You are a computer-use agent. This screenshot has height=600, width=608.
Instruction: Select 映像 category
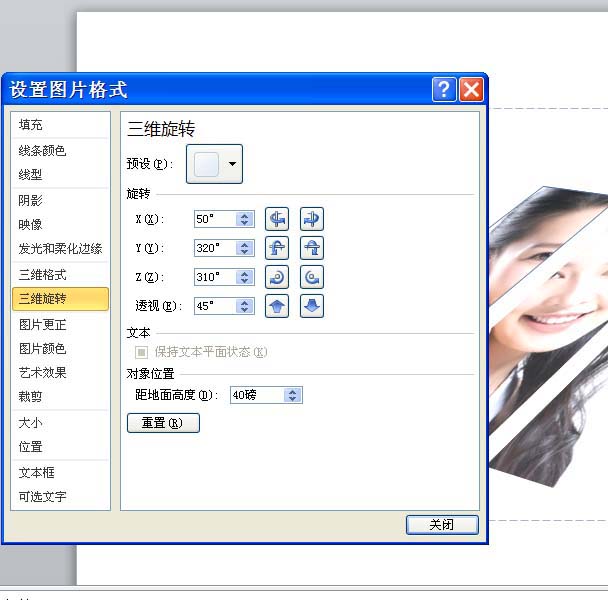(x=60, y=225)
